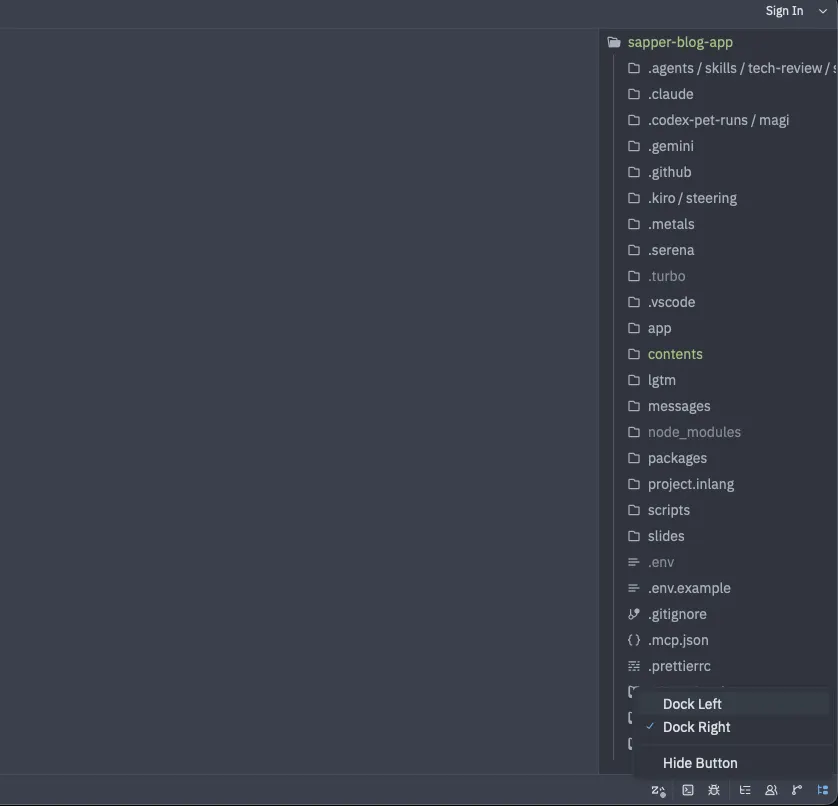The height and width of the screenshot is (806, 838).
Task: Expand the .github folder
Action: [x=718, y=172]
